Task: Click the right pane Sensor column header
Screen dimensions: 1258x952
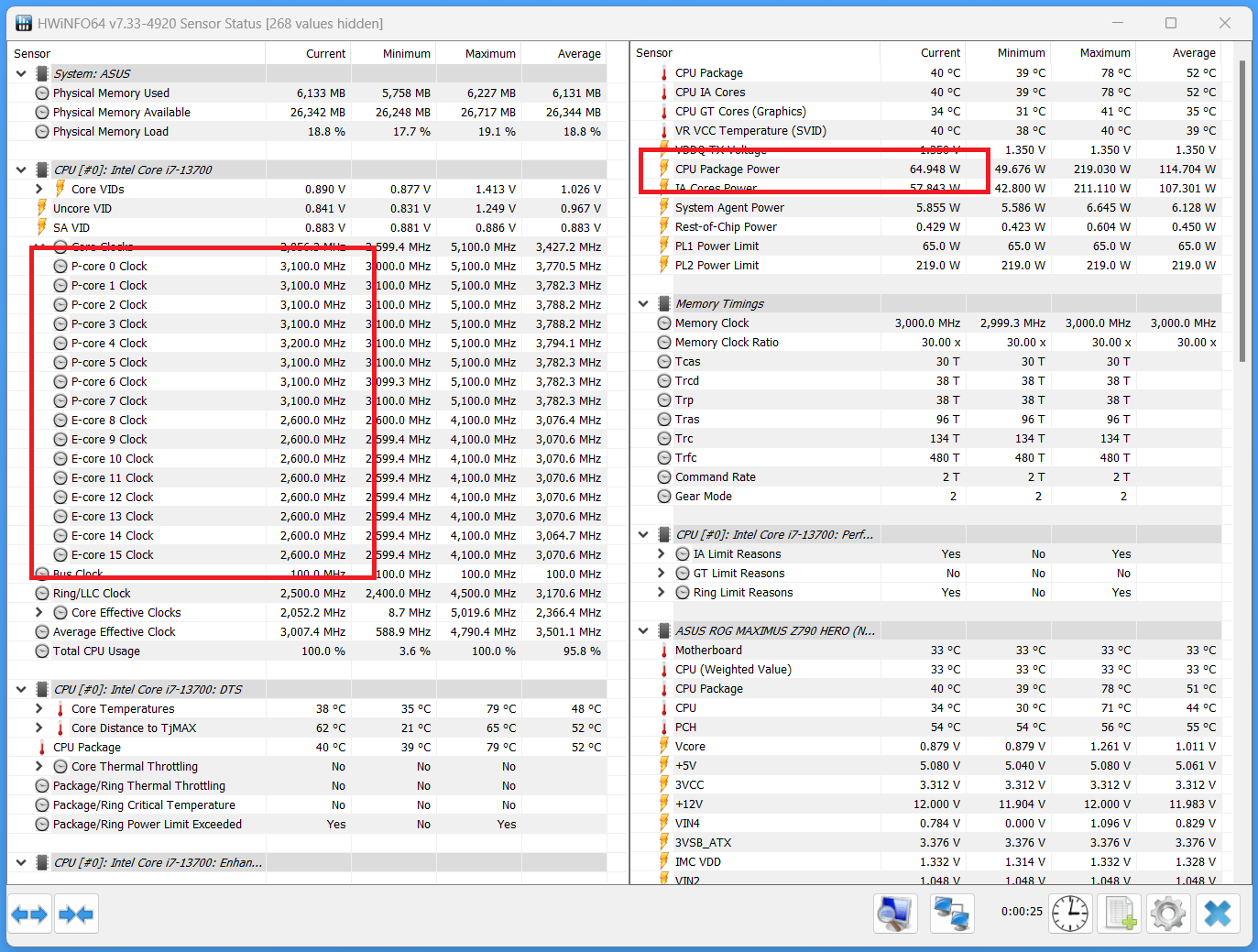Action: tap(755, 52)
